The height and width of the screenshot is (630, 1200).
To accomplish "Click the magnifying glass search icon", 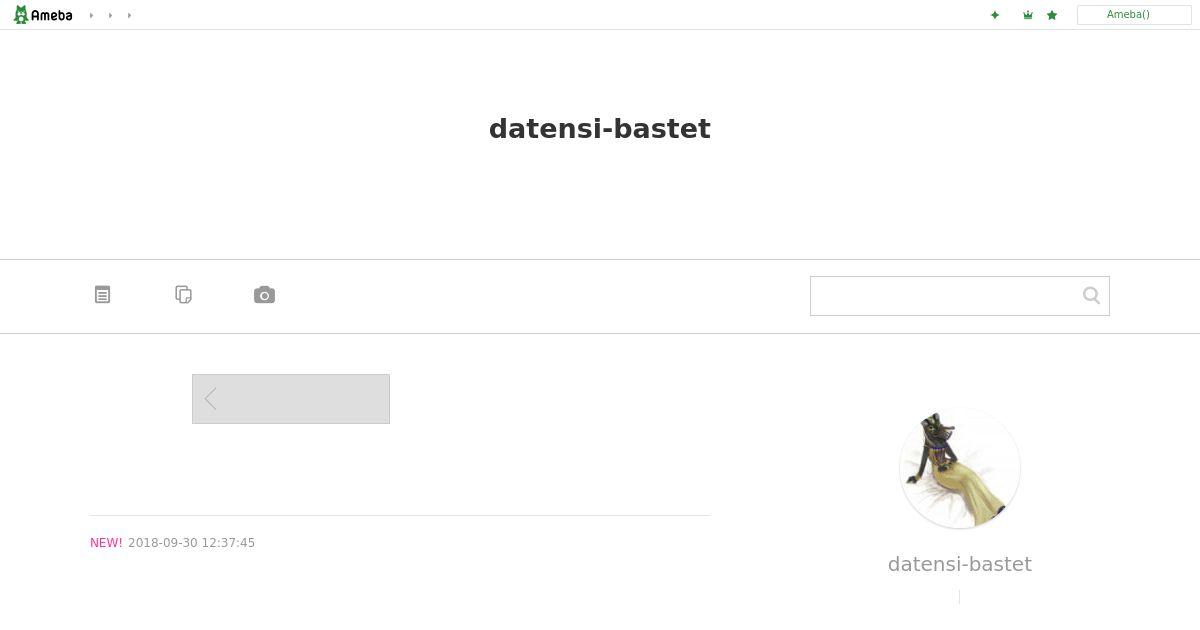I will pos(1091,295).
